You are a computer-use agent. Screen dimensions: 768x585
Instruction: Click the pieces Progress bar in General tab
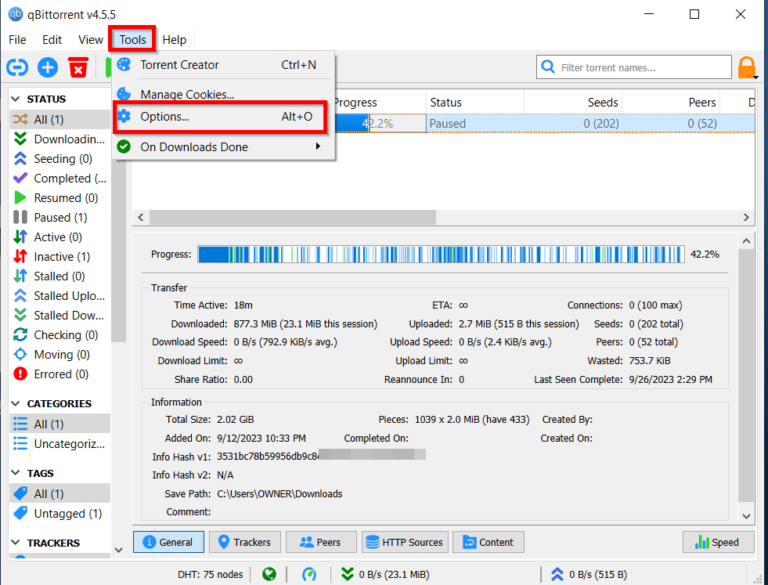tap(441, 254)
